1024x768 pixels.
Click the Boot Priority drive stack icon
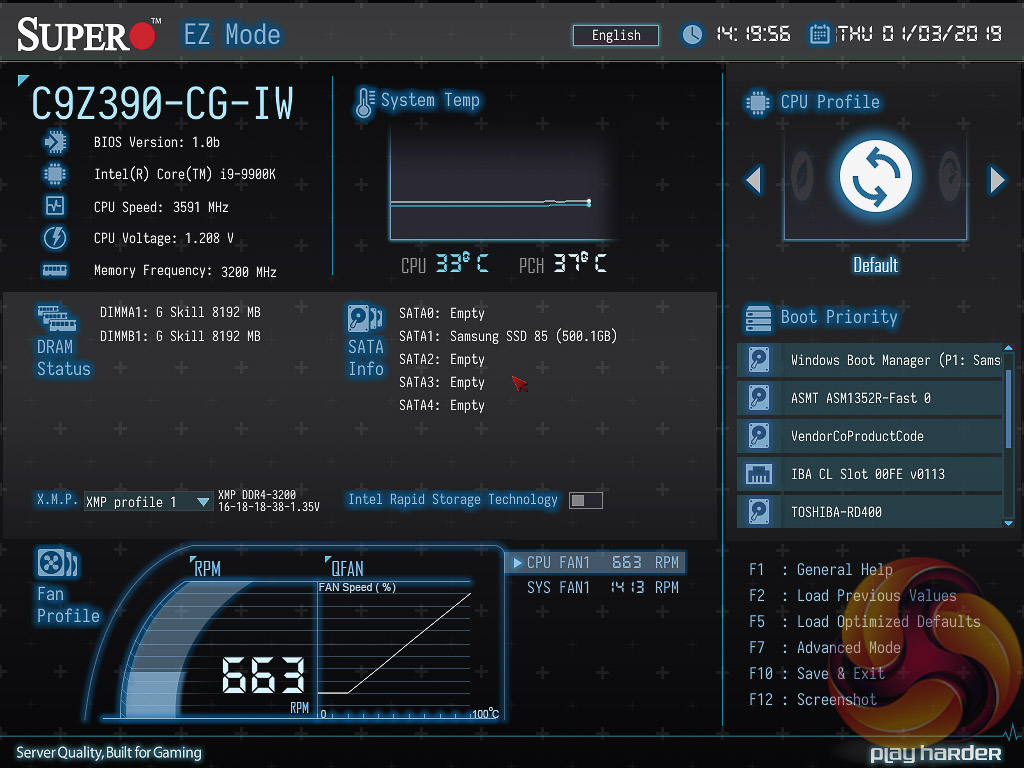(x=759, y=318)
